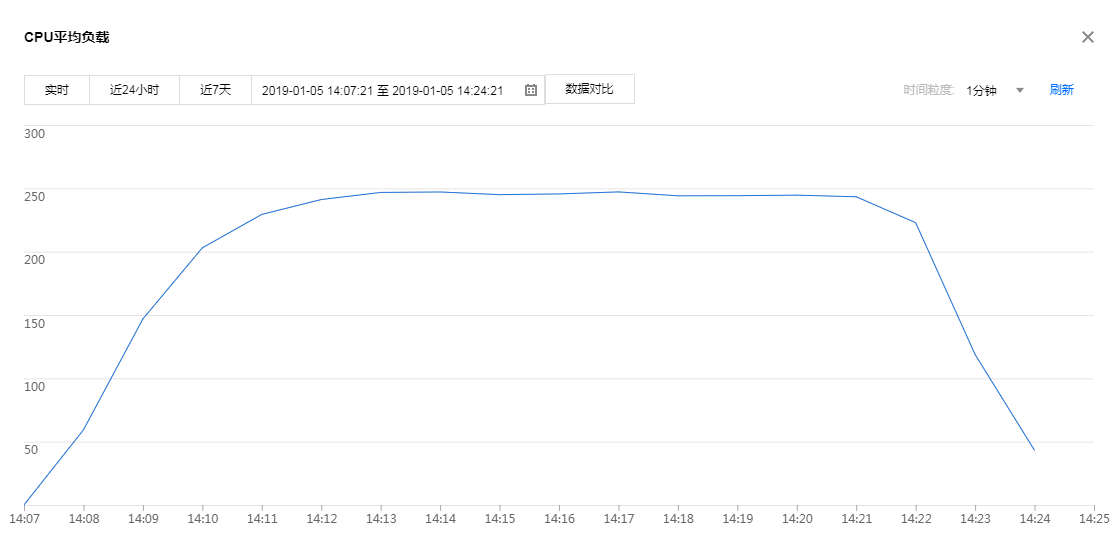Click the line's start point at 14:07
Viewport: 1119px width, 550px height.
point(24,504)
